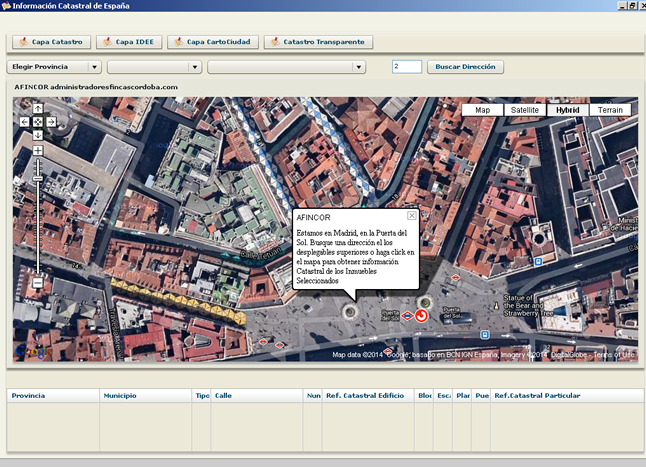
Task: Click the Municipio column header
Action: tap(145, 396)
